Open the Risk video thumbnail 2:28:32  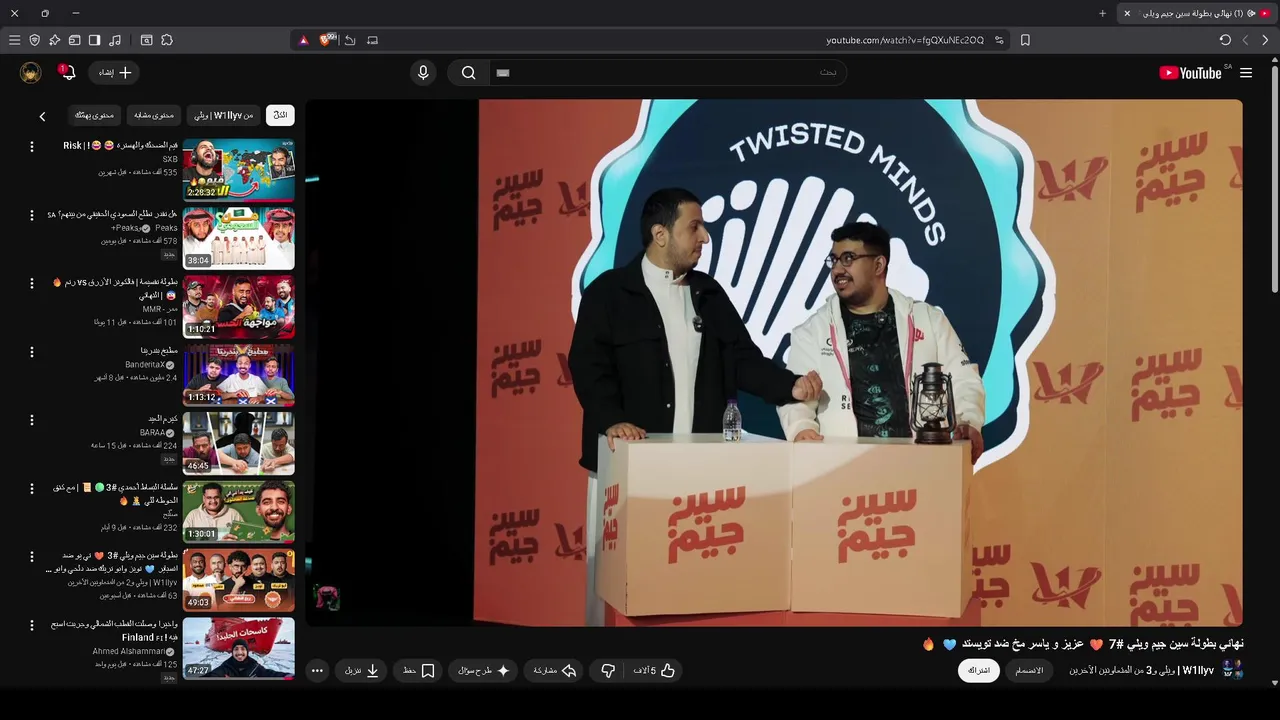[x=239, y=170]
